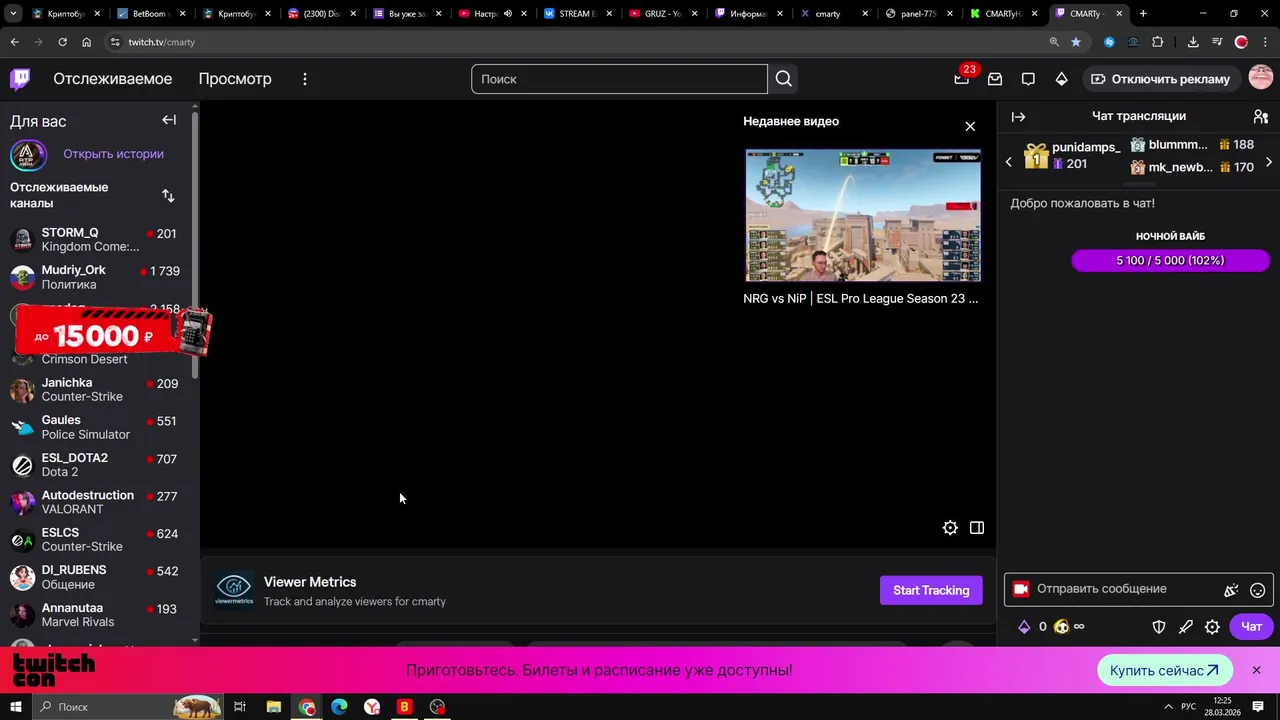This screenshot has height=720, width=1280.
Task: Click the search magnifier button
Action: pyautogui.click(x=783, y=79)
